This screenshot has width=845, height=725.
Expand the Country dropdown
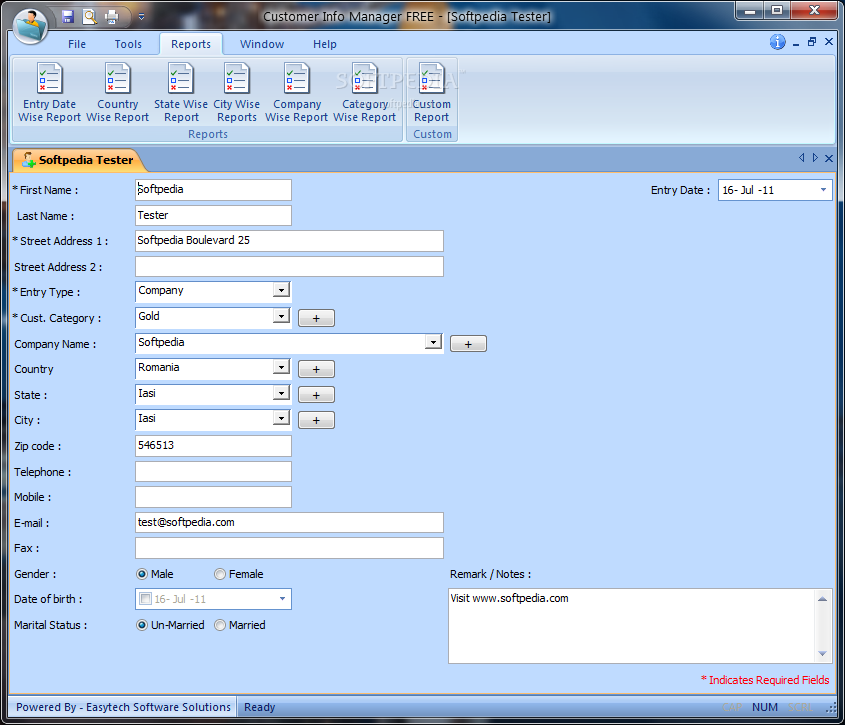coord(281,368)
